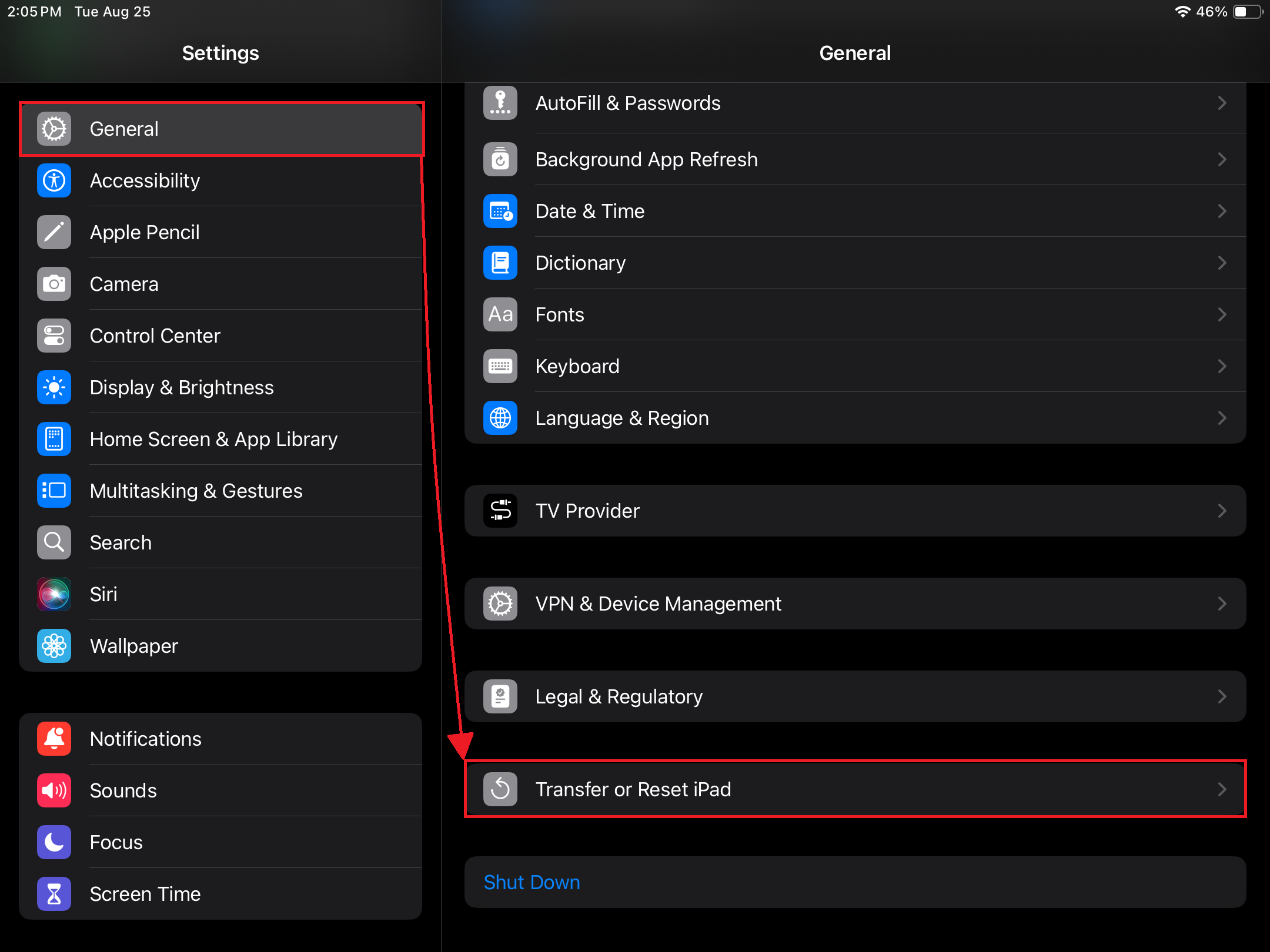Tap the Shut Down link
Image resolution: width=1270 pixels, height=952 pixels.
(532, 882)
